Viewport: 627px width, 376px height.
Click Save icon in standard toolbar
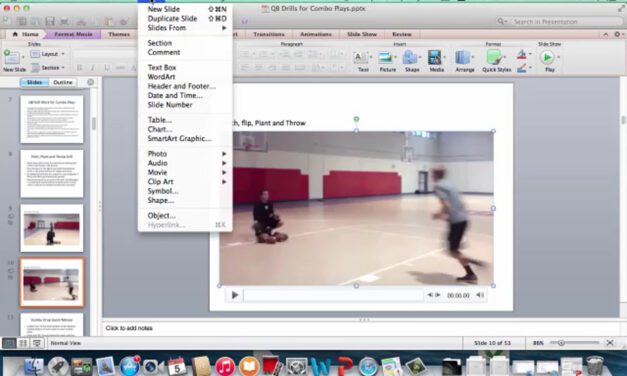[x=50, y=21]
